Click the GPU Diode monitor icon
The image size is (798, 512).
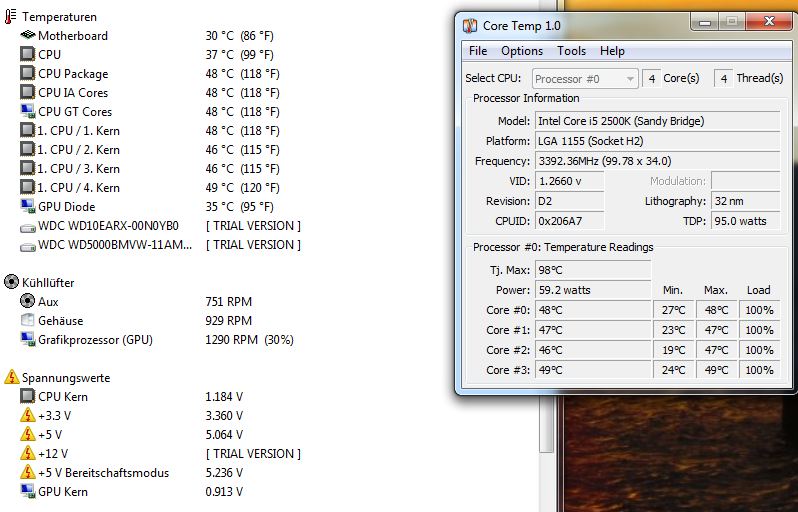(x=27, y=206)
